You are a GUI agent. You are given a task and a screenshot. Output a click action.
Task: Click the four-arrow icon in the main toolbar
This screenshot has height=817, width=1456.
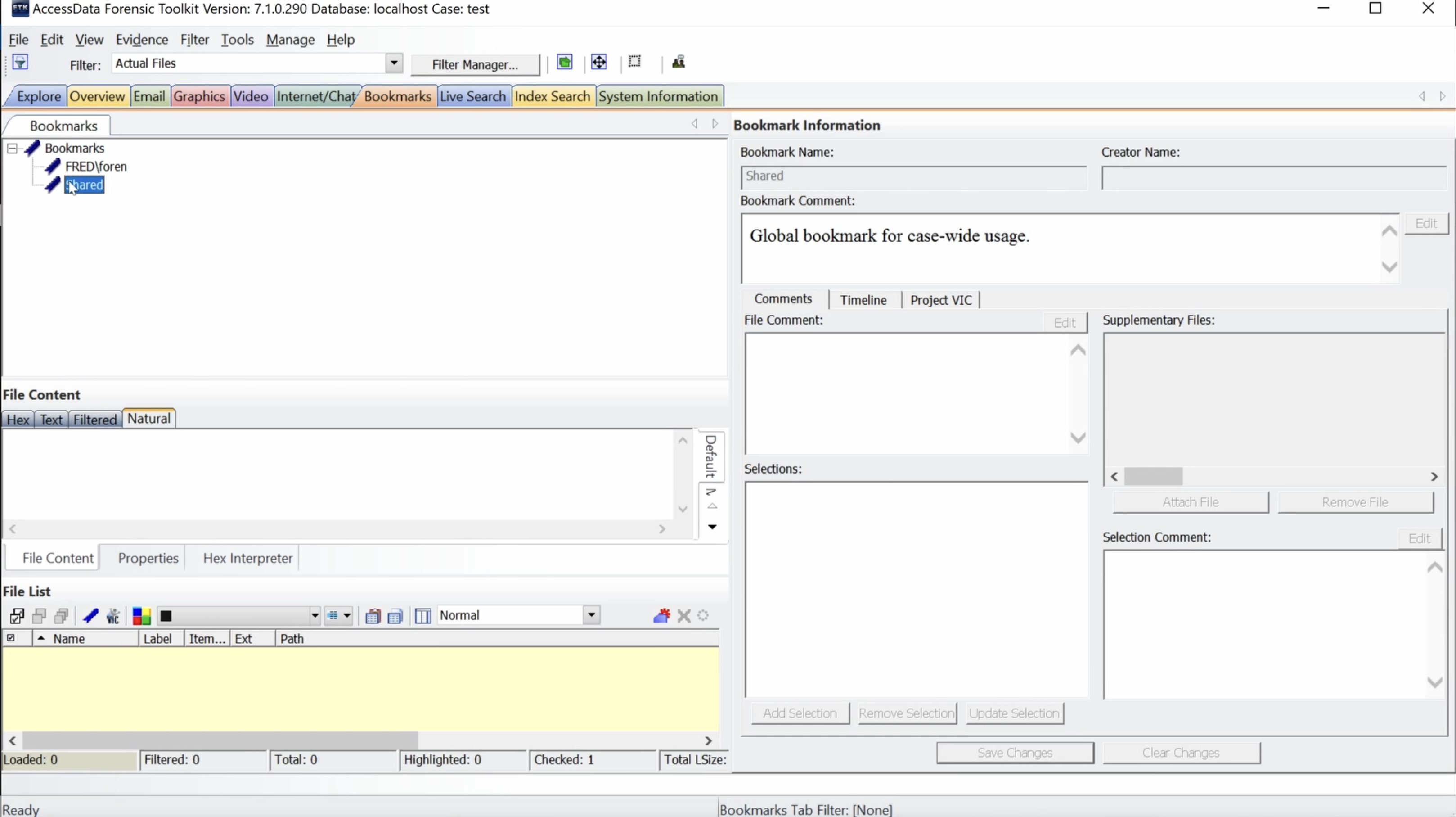[x=598, y=62]
